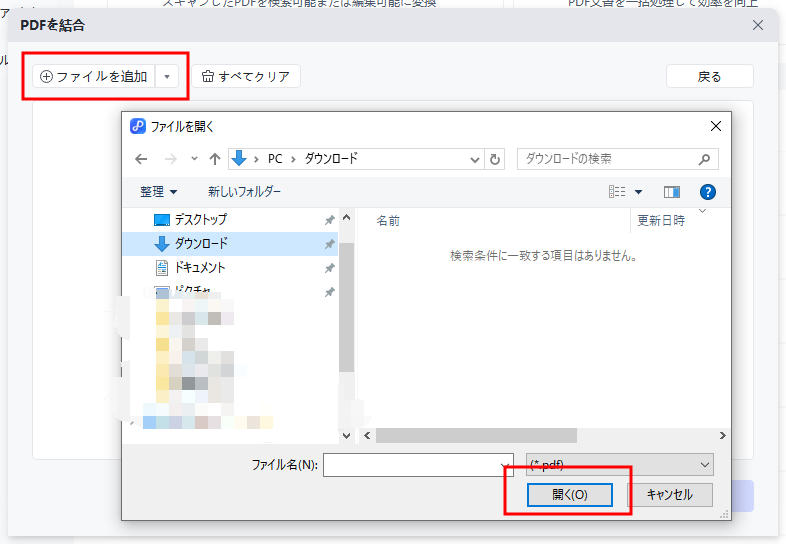Open the dropdown arrow beside ファイルを追加
This screenshot has height=544, width=786.
[x=167, y=76]
